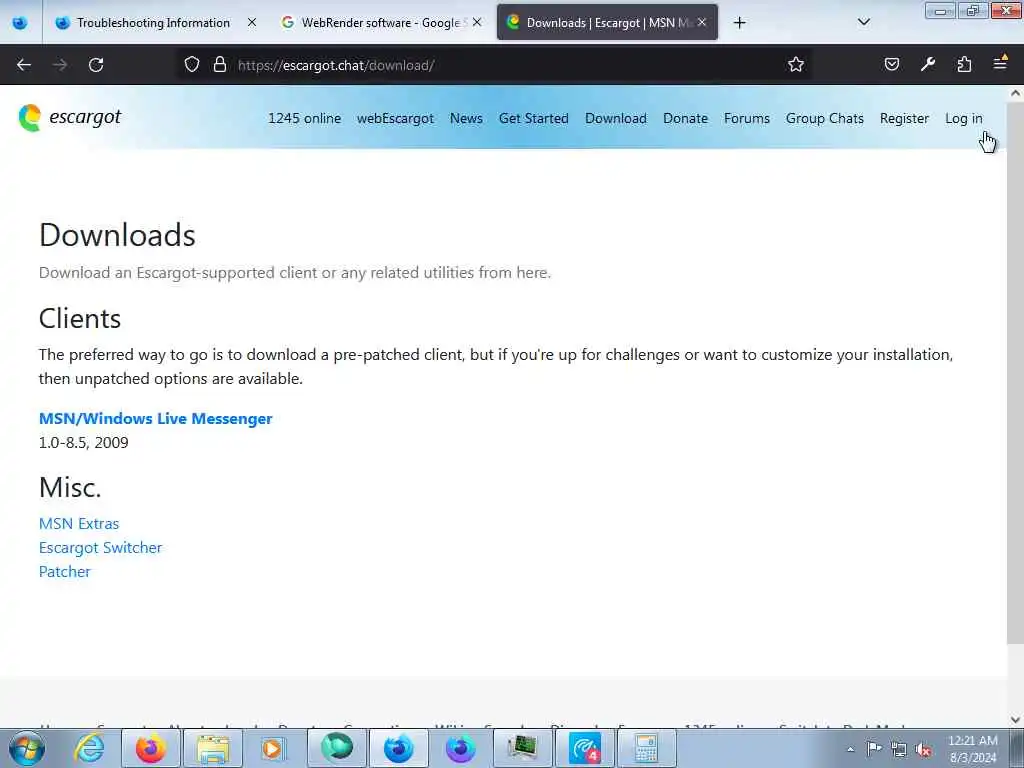1024x768 pixels.
Task: Switch to the Troubleshooting Information tab
Action: (153, 22)
